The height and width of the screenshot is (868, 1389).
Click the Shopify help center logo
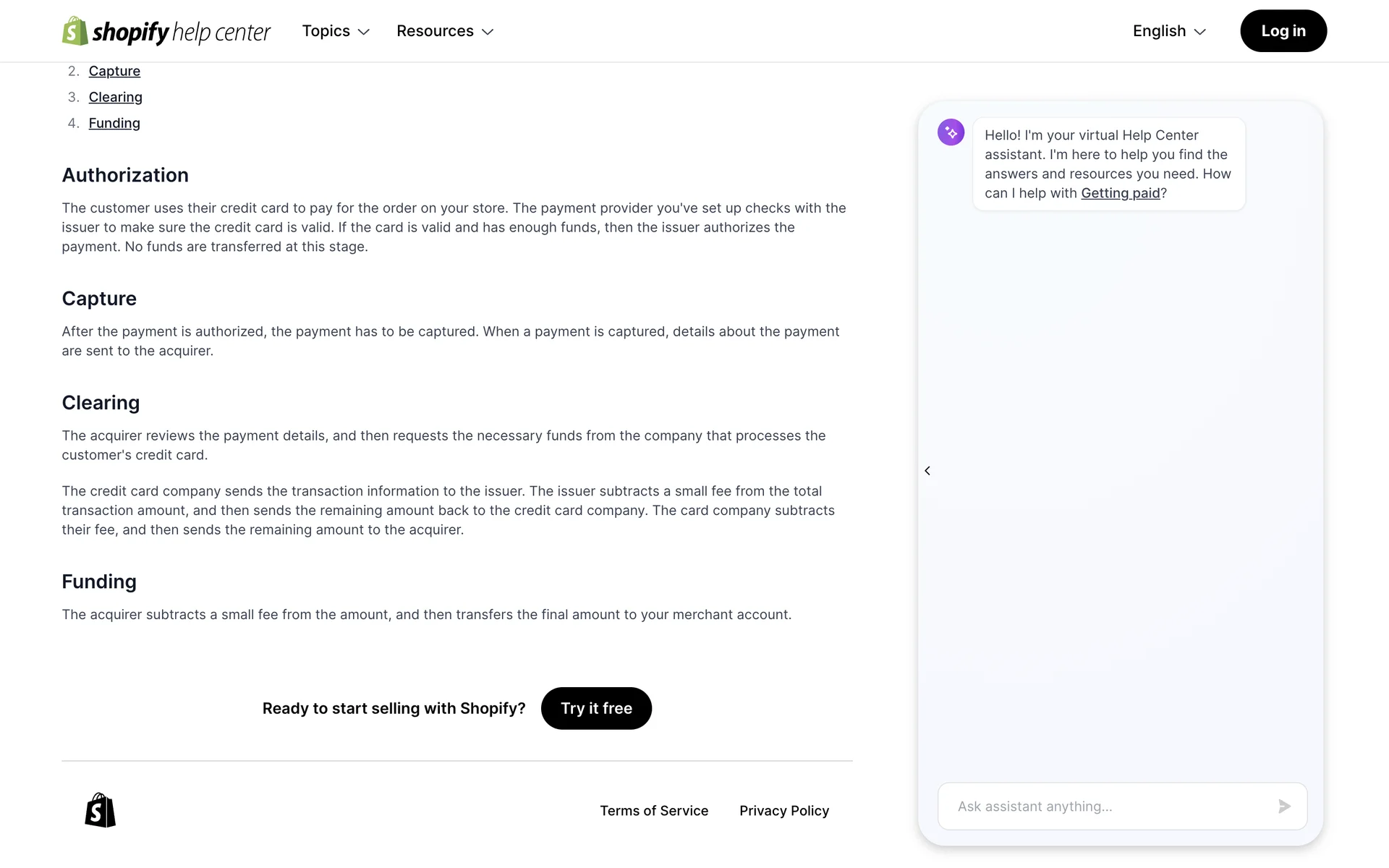166,31
